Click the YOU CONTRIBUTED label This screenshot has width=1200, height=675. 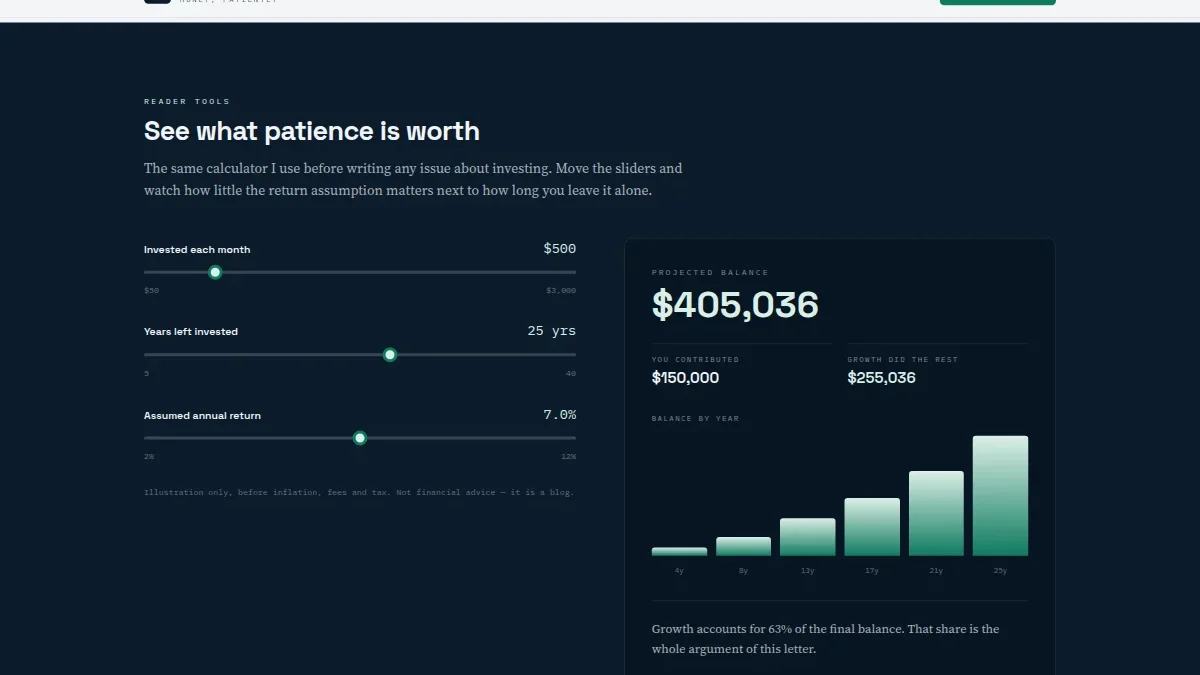[695, 359]
